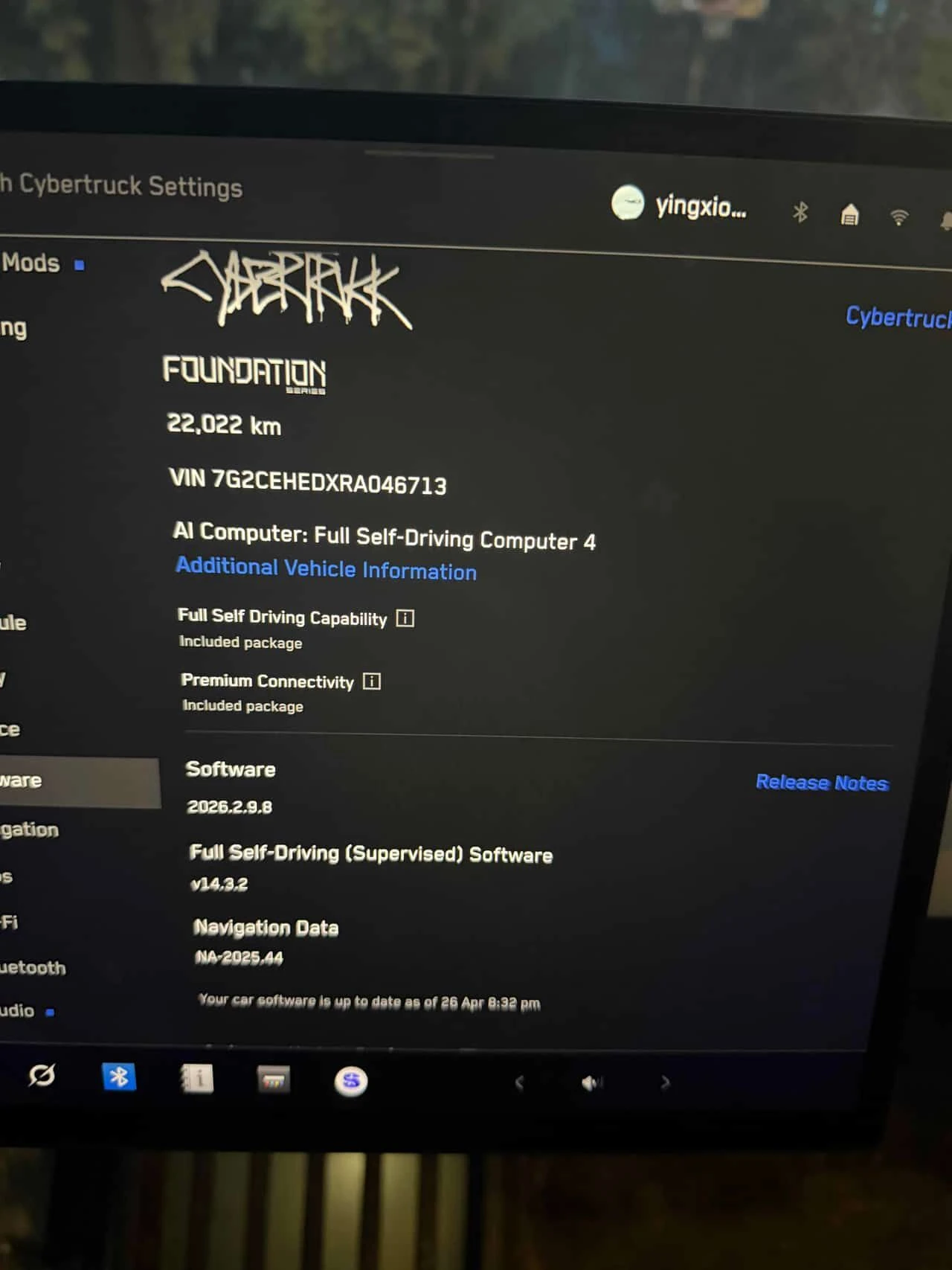The image size is (952, 1270).
Task: Tap software version 2026.2.9.8
Action: (x=230, y=807)
